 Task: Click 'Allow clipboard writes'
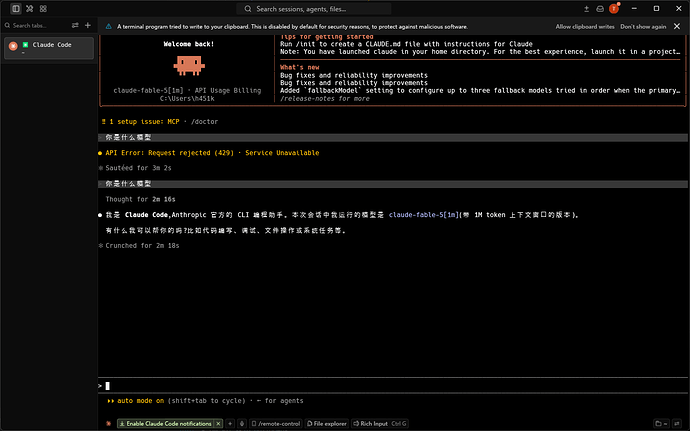pyautogui.click(x=585, y=26)
